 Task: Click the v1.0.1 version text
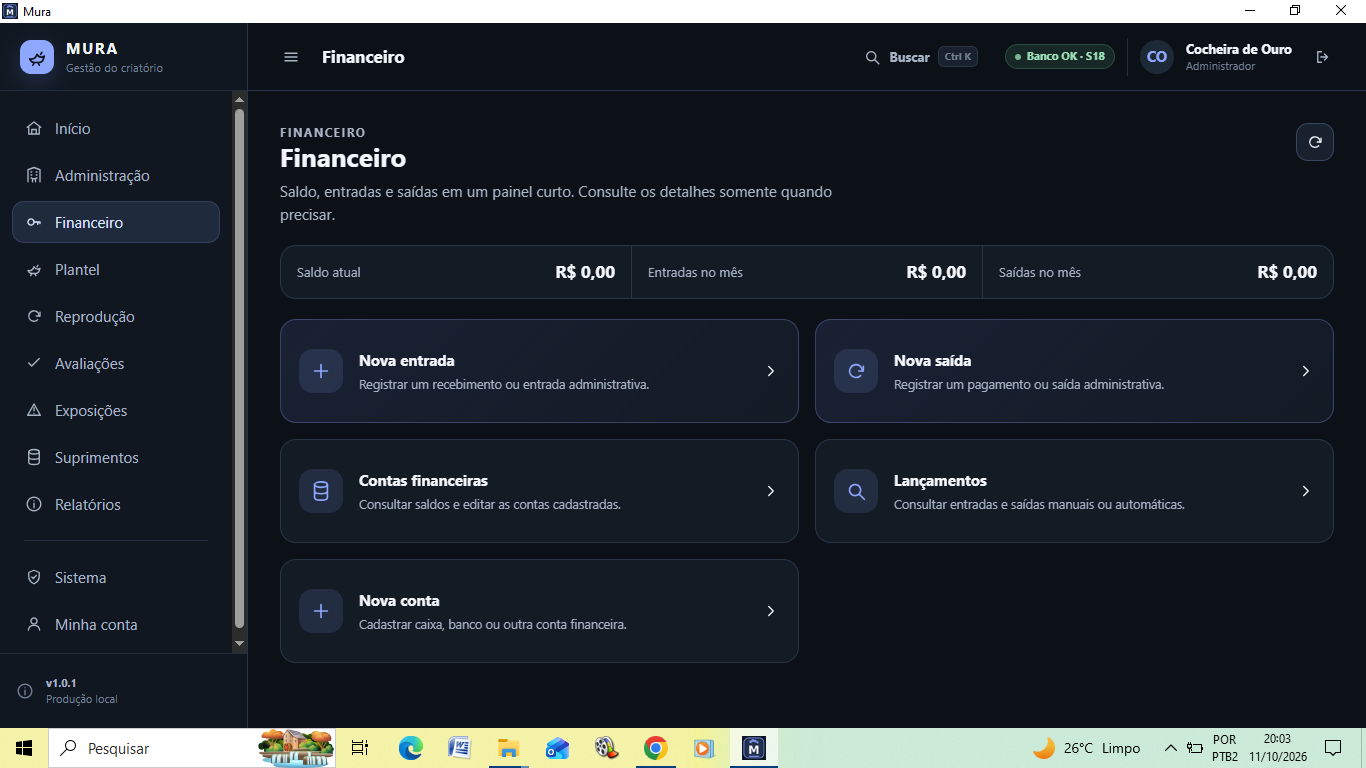61,683
